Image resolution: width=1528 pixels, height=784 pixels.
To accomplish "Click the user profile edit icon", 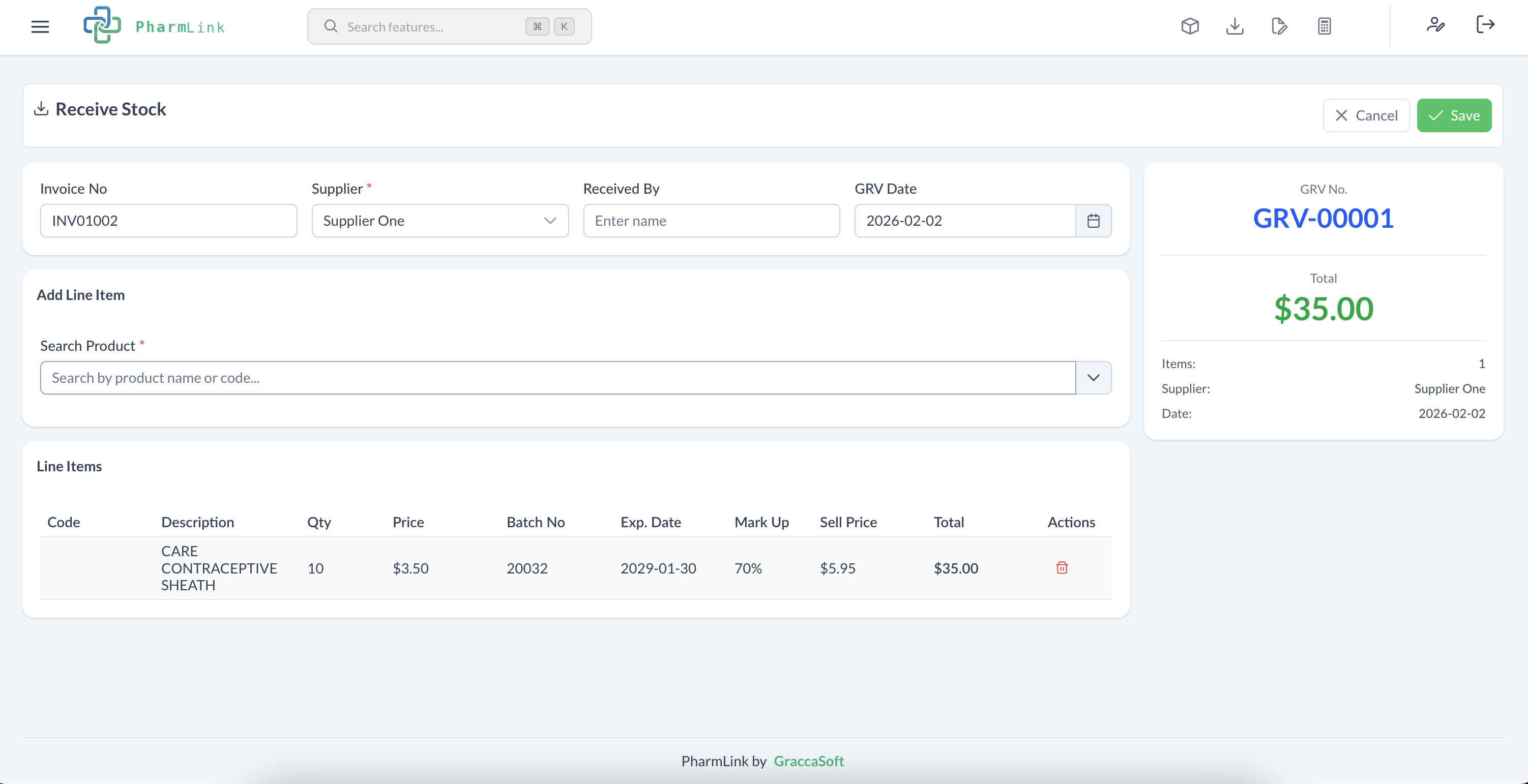I will point(1436,26).
